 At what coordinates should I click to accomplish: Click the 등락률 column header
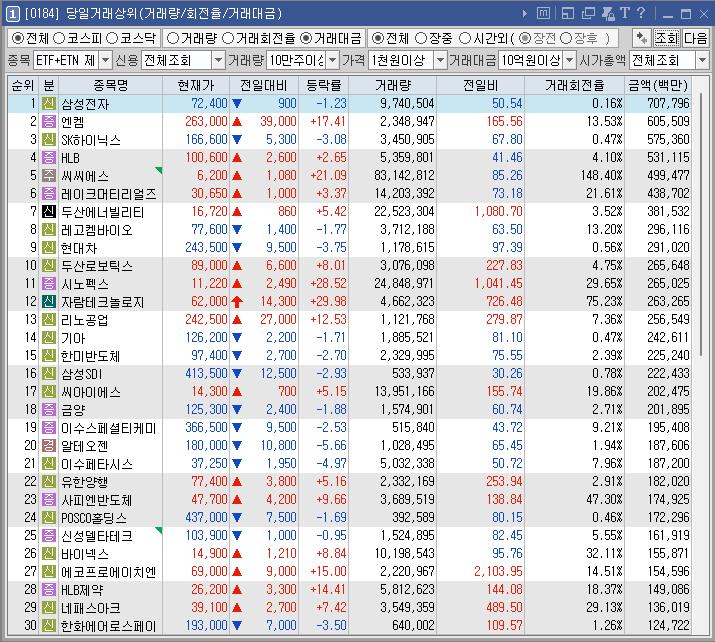[324, 85]
